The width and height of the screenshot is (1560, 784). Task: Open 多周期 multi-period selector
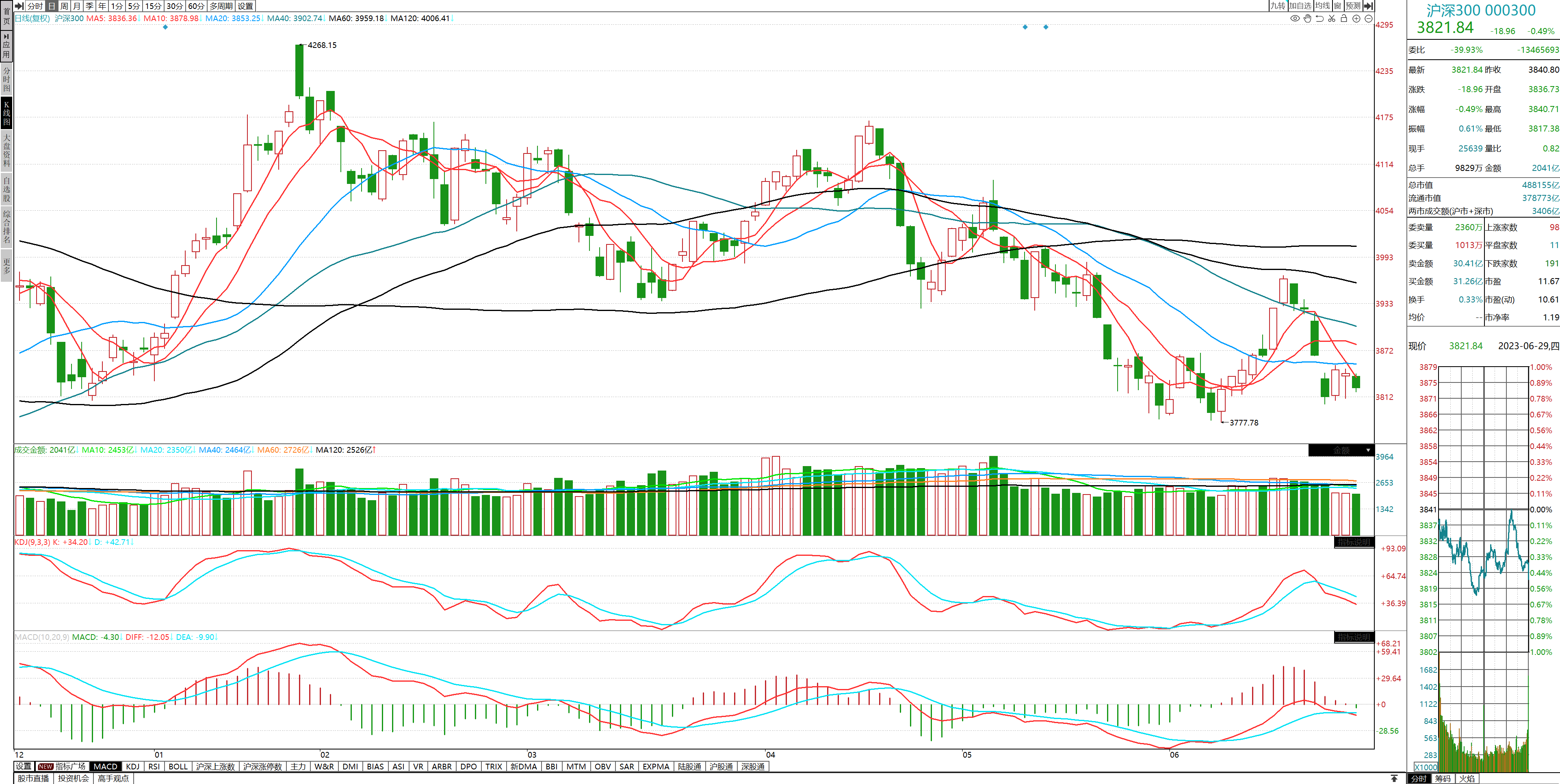(x=221, y=5)
